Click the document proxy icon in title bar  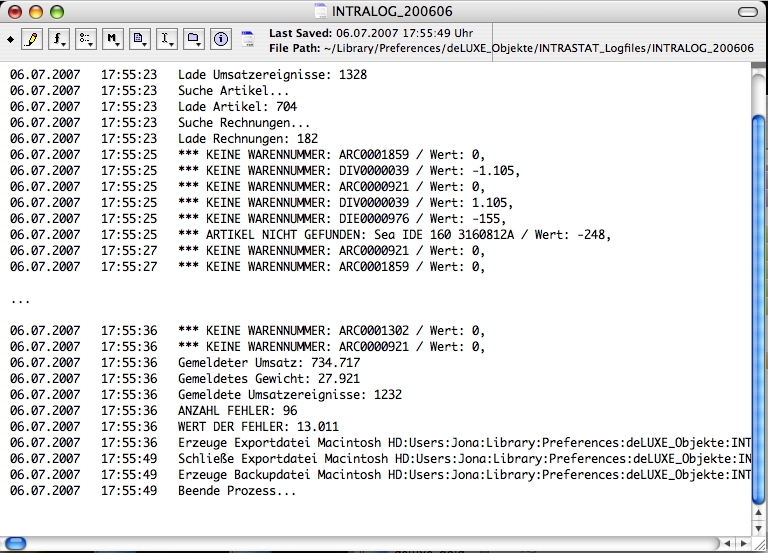coord(321,10)
